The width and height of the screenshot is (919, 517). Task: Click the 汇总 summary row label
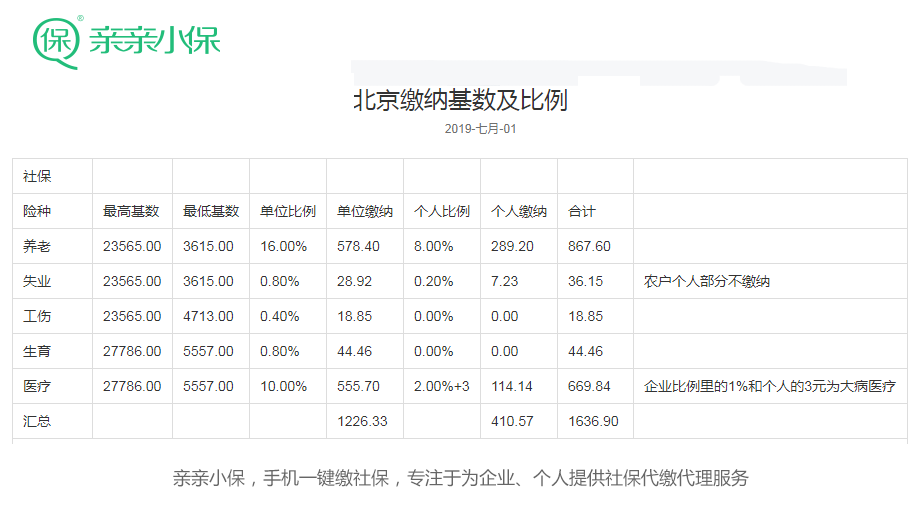37,421
